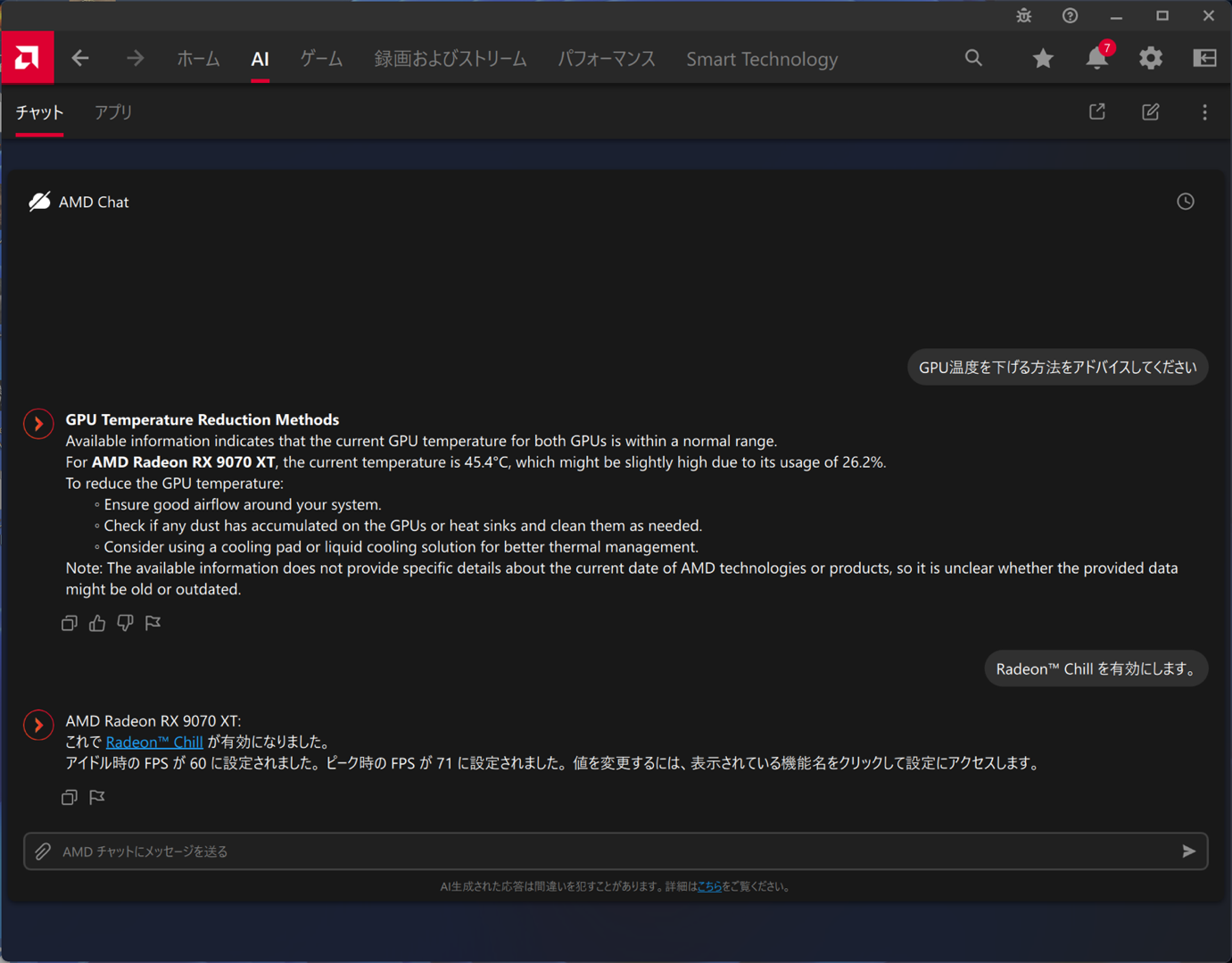Flag the GPU Temperature response
The width and height of the screenshot is (1232, 963).
tap(153, 623)
